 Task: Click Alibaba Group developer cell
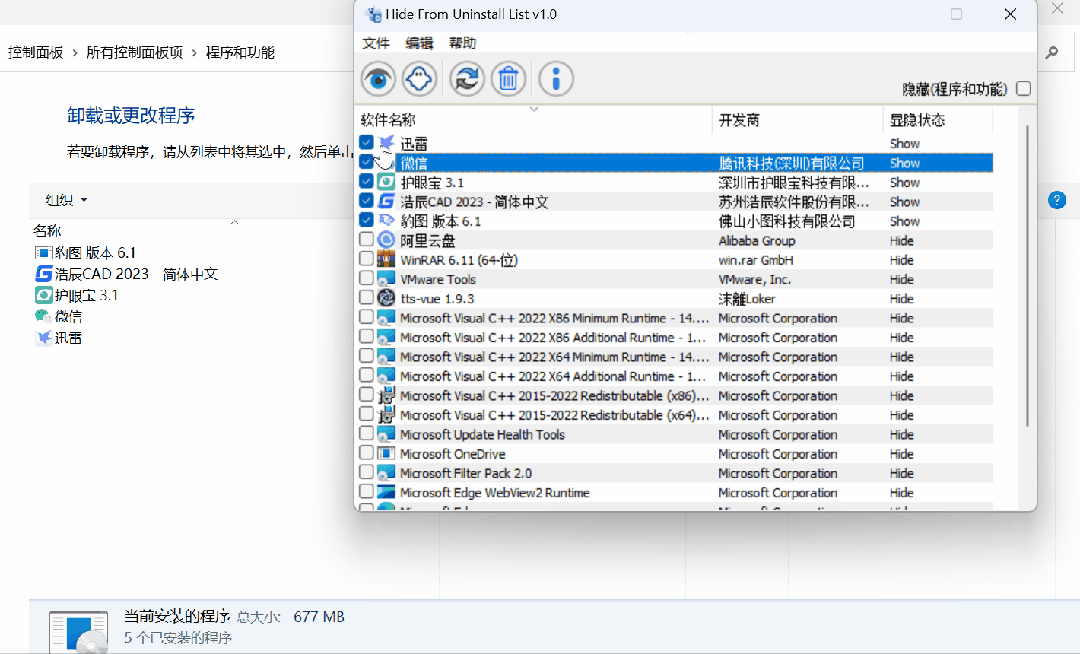[756, 241]
